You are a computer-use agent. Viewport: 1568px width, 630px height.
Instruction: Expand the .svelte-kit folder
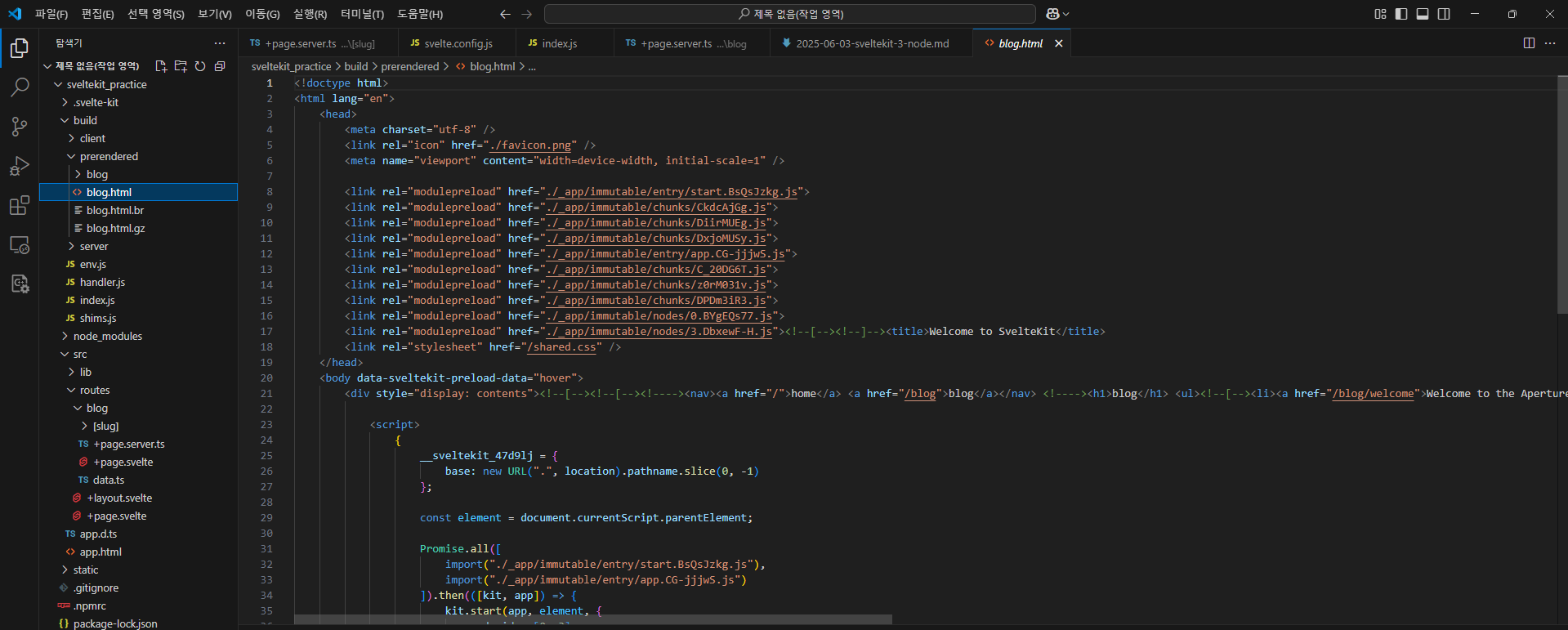point(65,102)
